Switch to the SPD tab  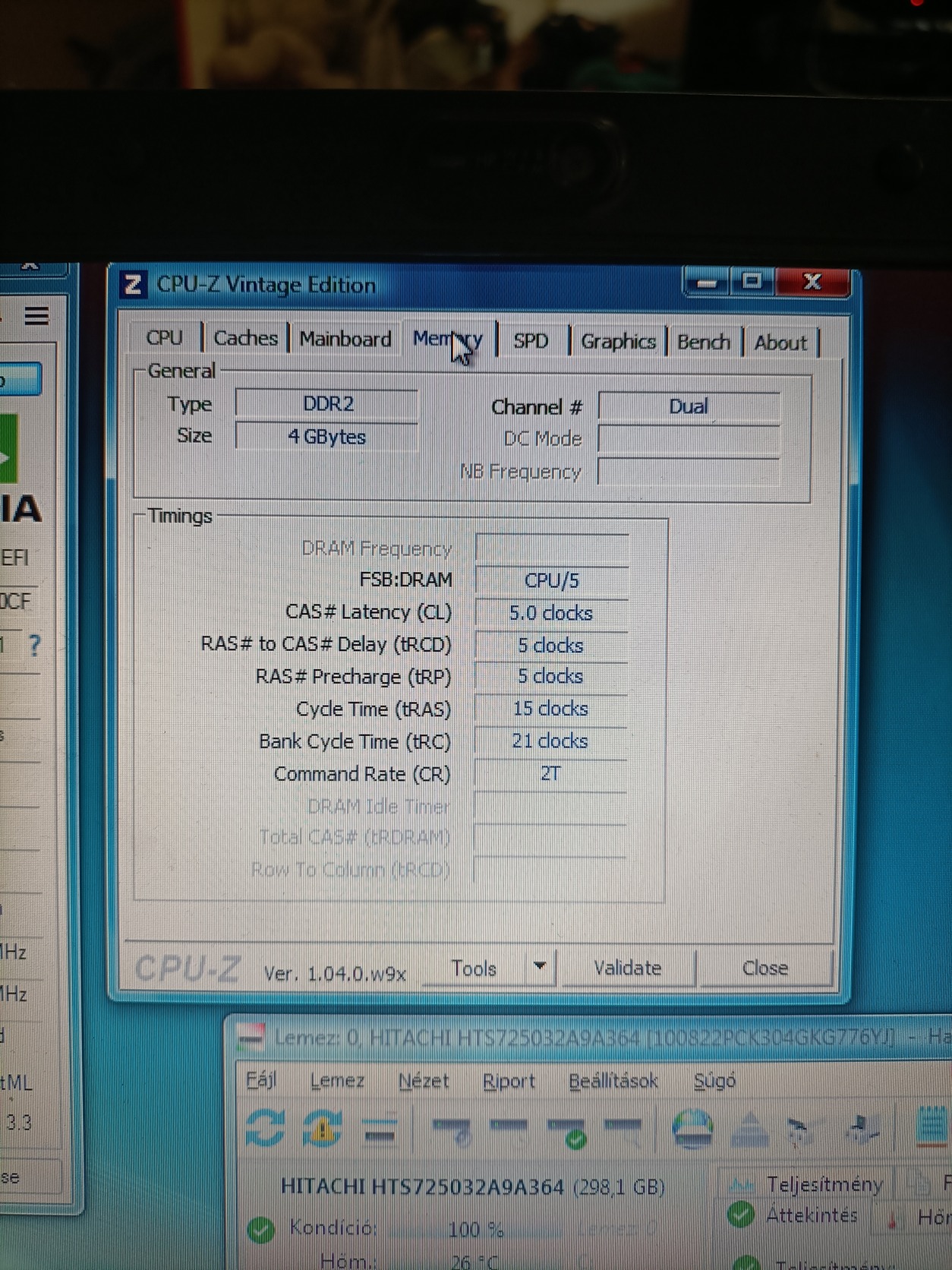point(531,341)
